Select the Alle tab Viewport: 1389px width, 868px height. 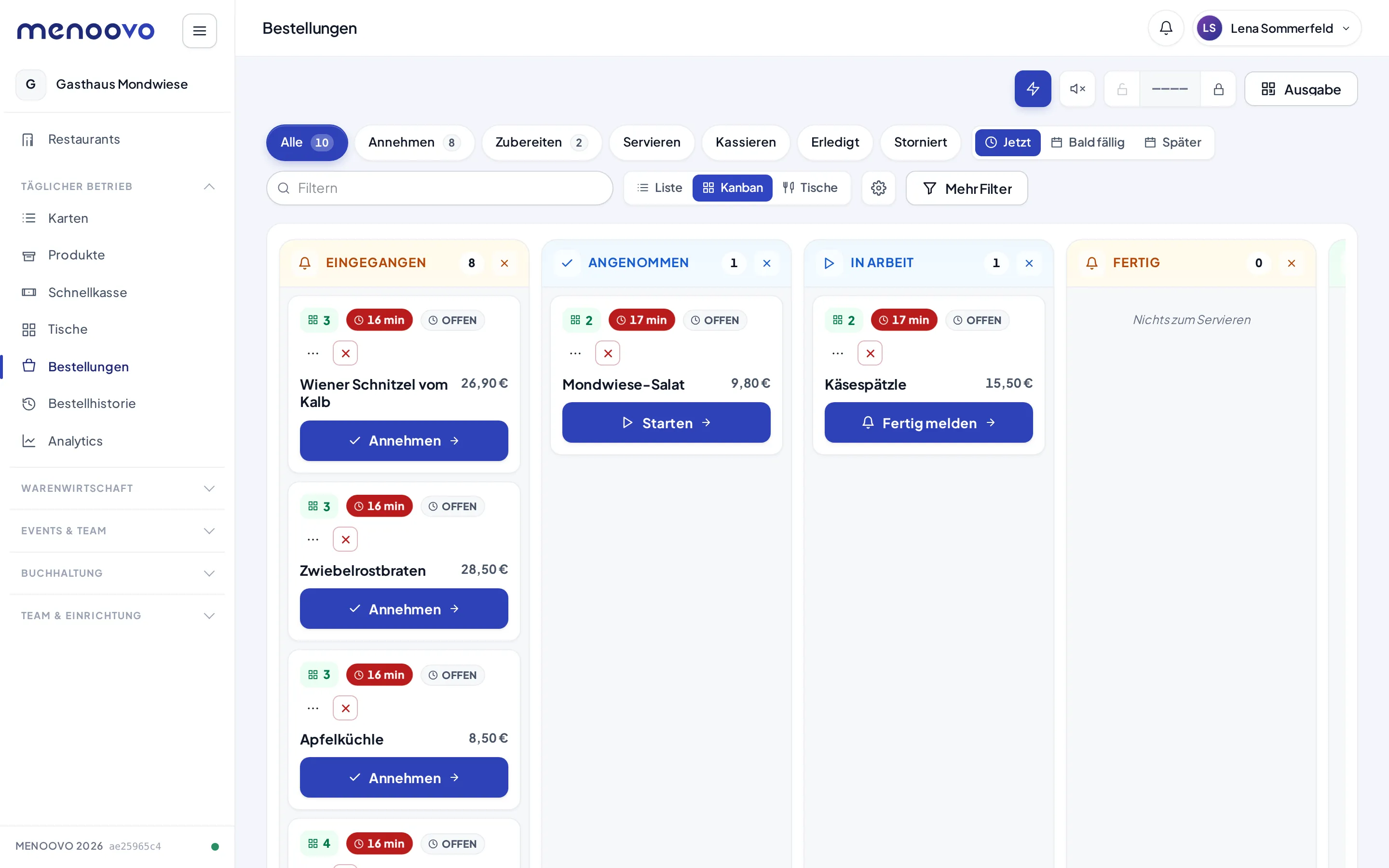[x=307, y=142]
